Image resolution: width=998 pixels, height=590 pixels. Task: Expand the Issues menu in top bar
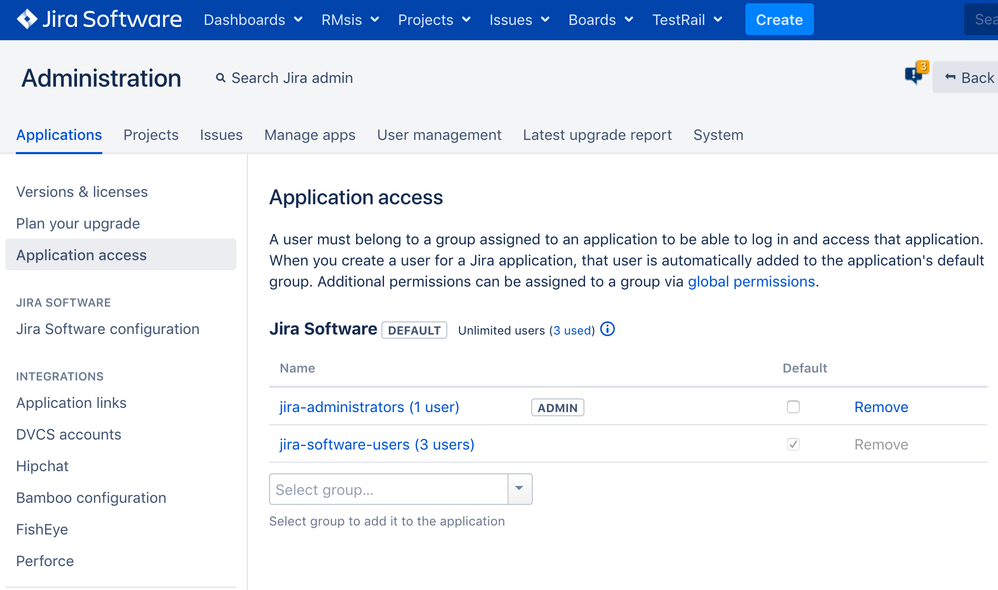point(519,20)
